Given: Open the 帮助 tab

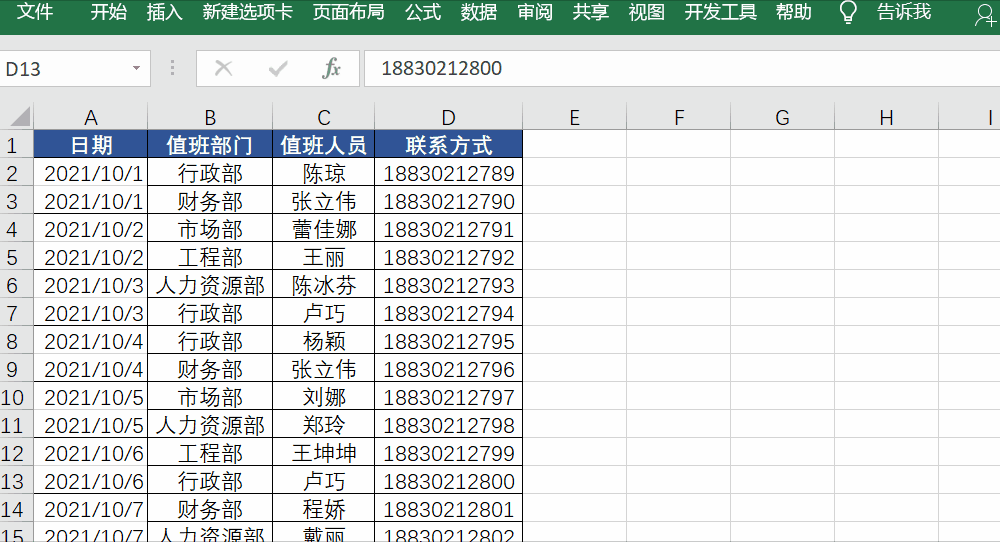Looking at the screenshot, I should 794,12.
